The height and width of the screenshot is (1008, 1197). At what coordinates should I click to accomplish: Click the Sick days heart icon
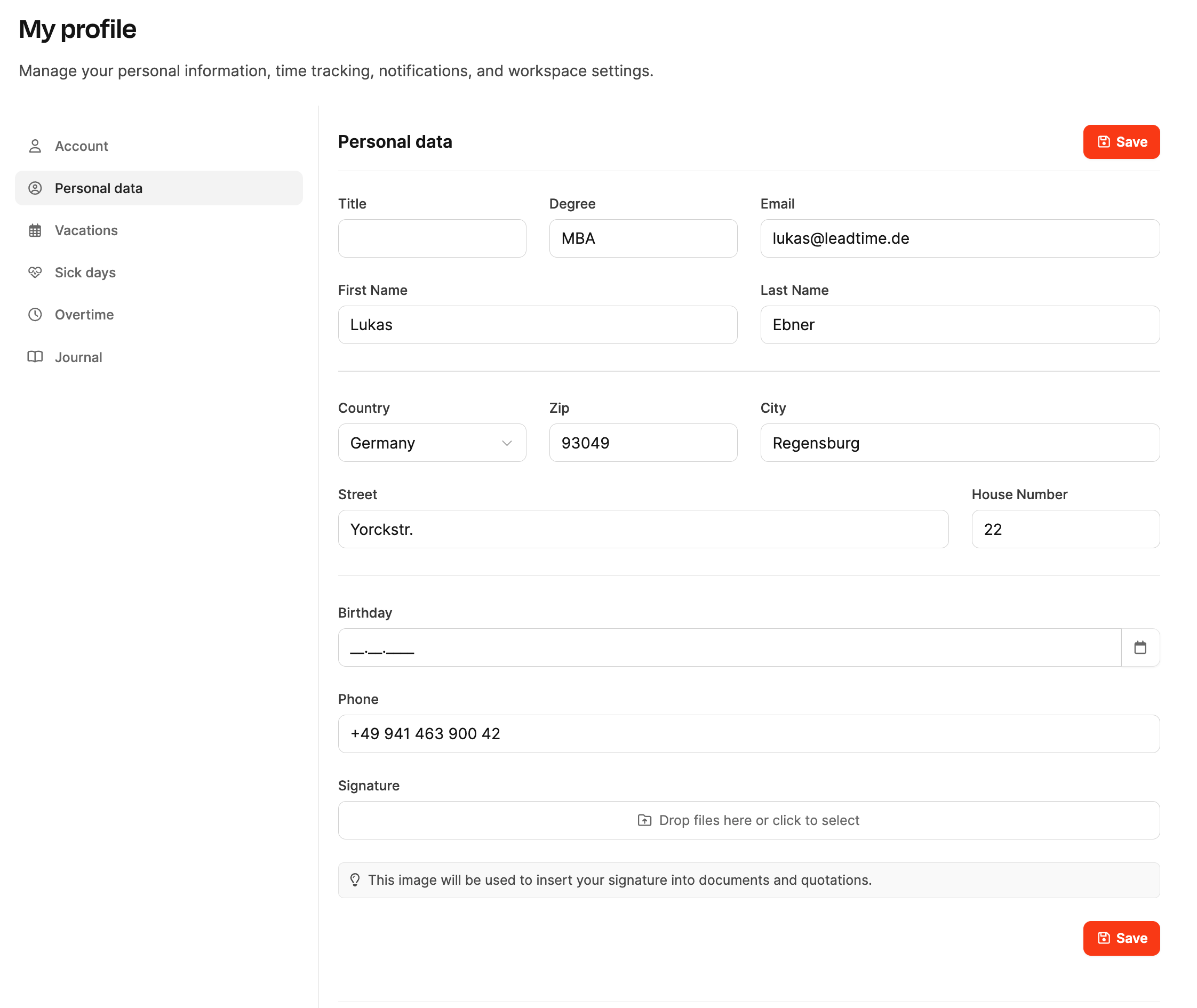(x=35, y=272)
